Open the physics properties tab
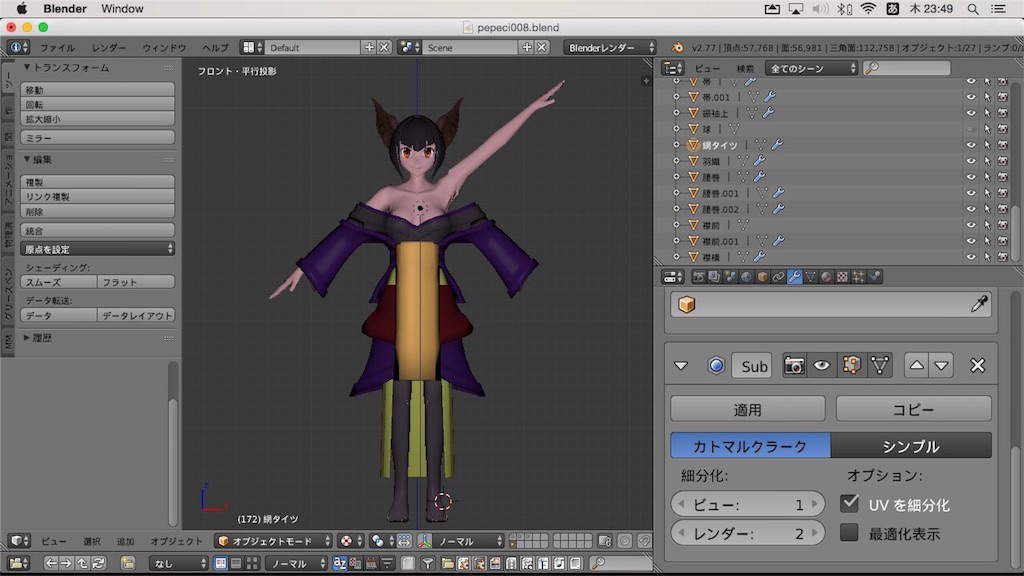 tap(874, 277)
